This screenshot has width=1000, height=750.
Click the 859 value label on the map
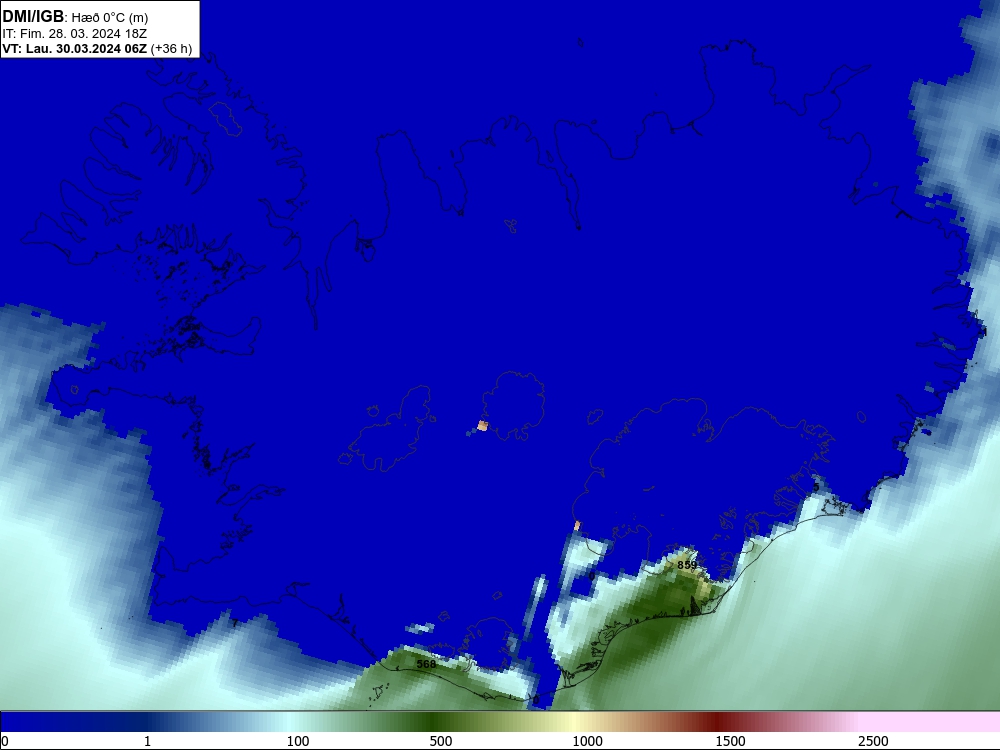pos(687,565)
